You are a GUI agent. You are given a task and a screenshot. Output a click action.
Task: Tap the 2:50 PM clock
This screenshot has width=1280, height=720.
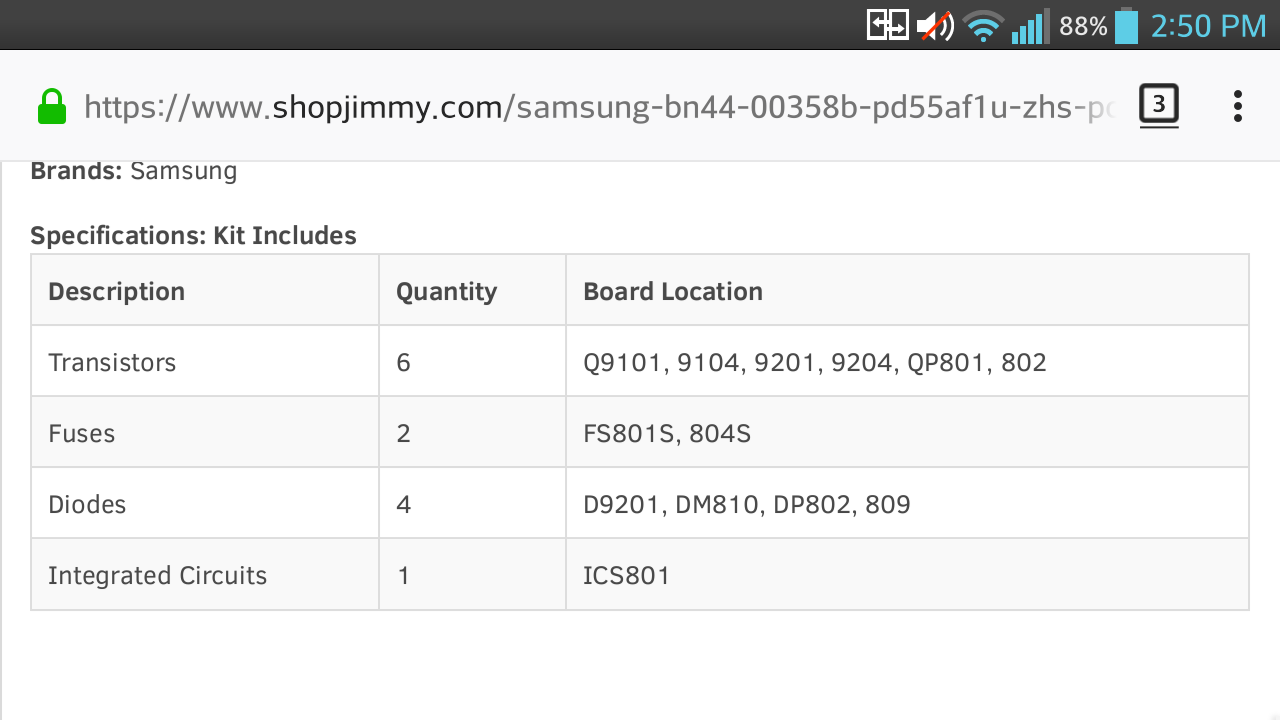[x=1208, y=26]
